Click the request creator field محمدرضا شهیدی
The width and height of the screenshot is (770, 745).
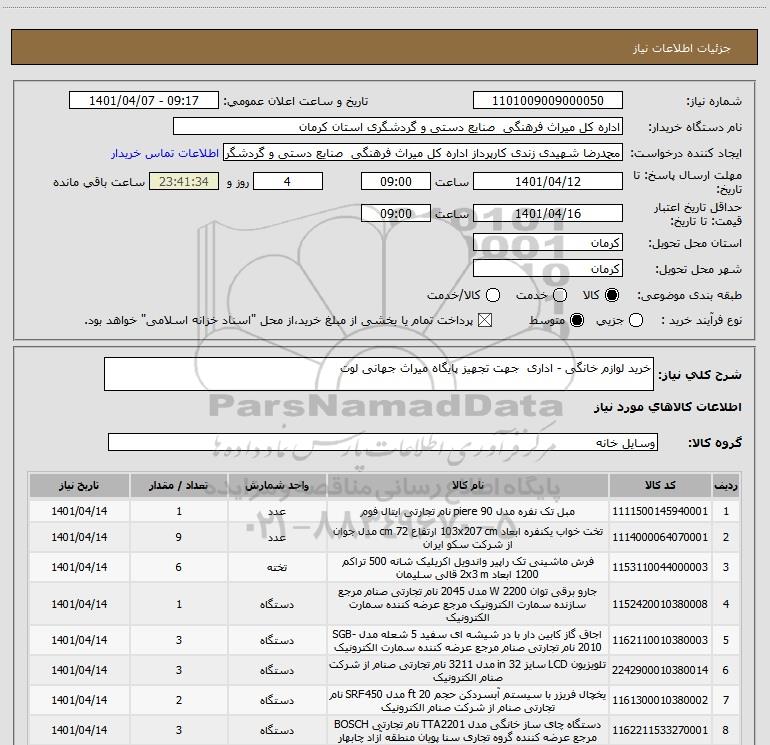[x=423, y=153]
